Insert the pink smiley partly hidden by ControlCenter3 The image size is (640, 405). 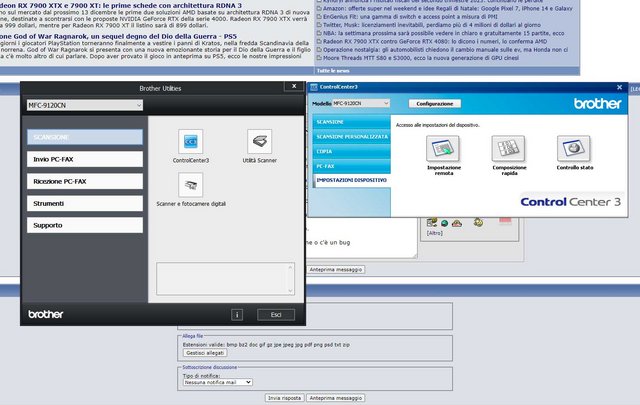(x=505, y=221)
